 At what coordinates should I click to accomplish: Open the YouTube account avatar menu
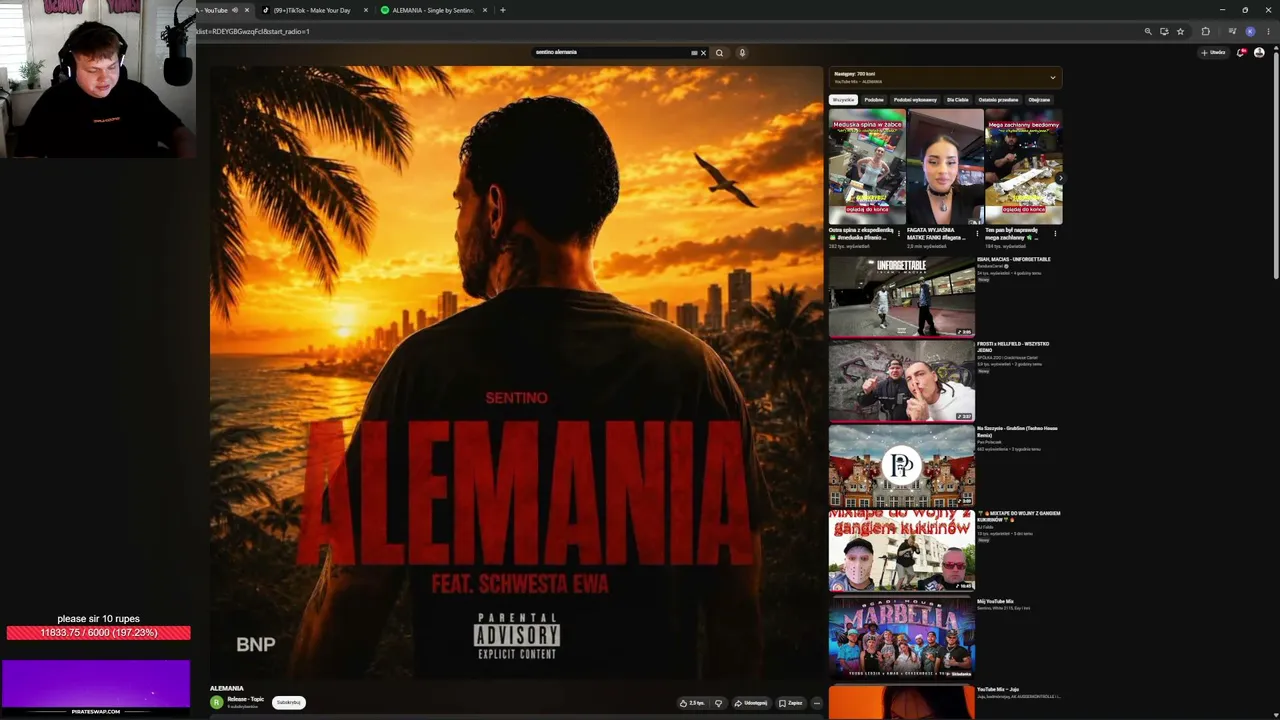point(1259,53)
